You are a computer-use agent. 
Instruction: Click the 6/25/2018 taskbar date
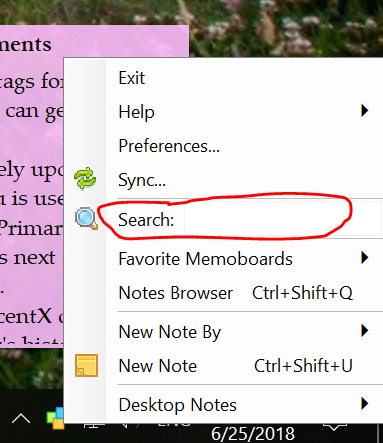pos(253,434)
